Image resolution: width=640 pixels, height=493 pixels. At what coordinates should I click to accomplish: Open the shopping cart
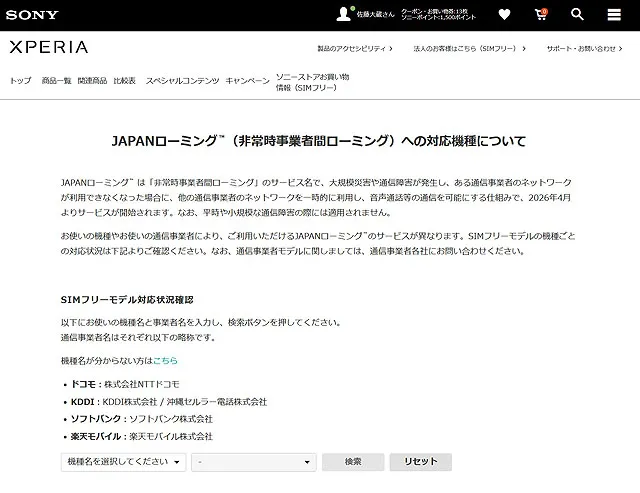click(541, 15)
